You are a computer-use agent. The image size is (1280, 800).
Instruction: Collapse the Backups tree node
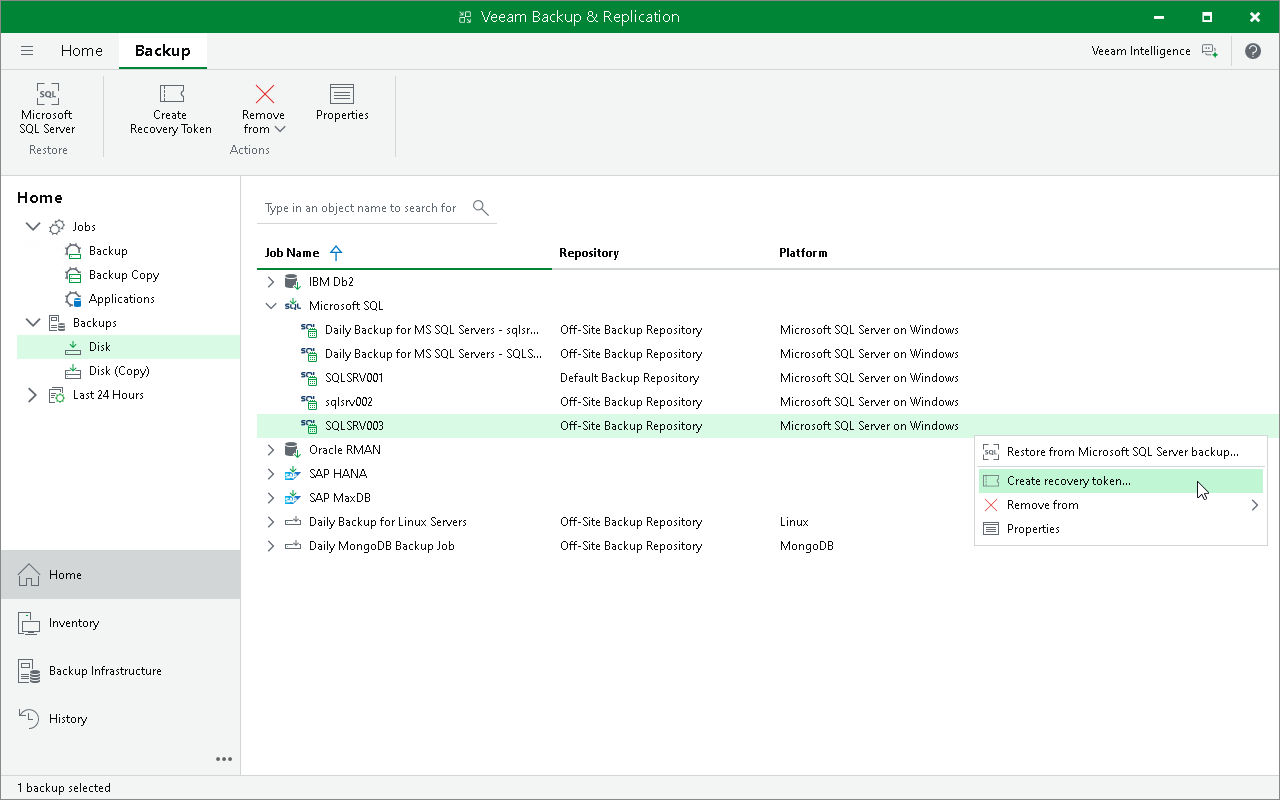33,323
